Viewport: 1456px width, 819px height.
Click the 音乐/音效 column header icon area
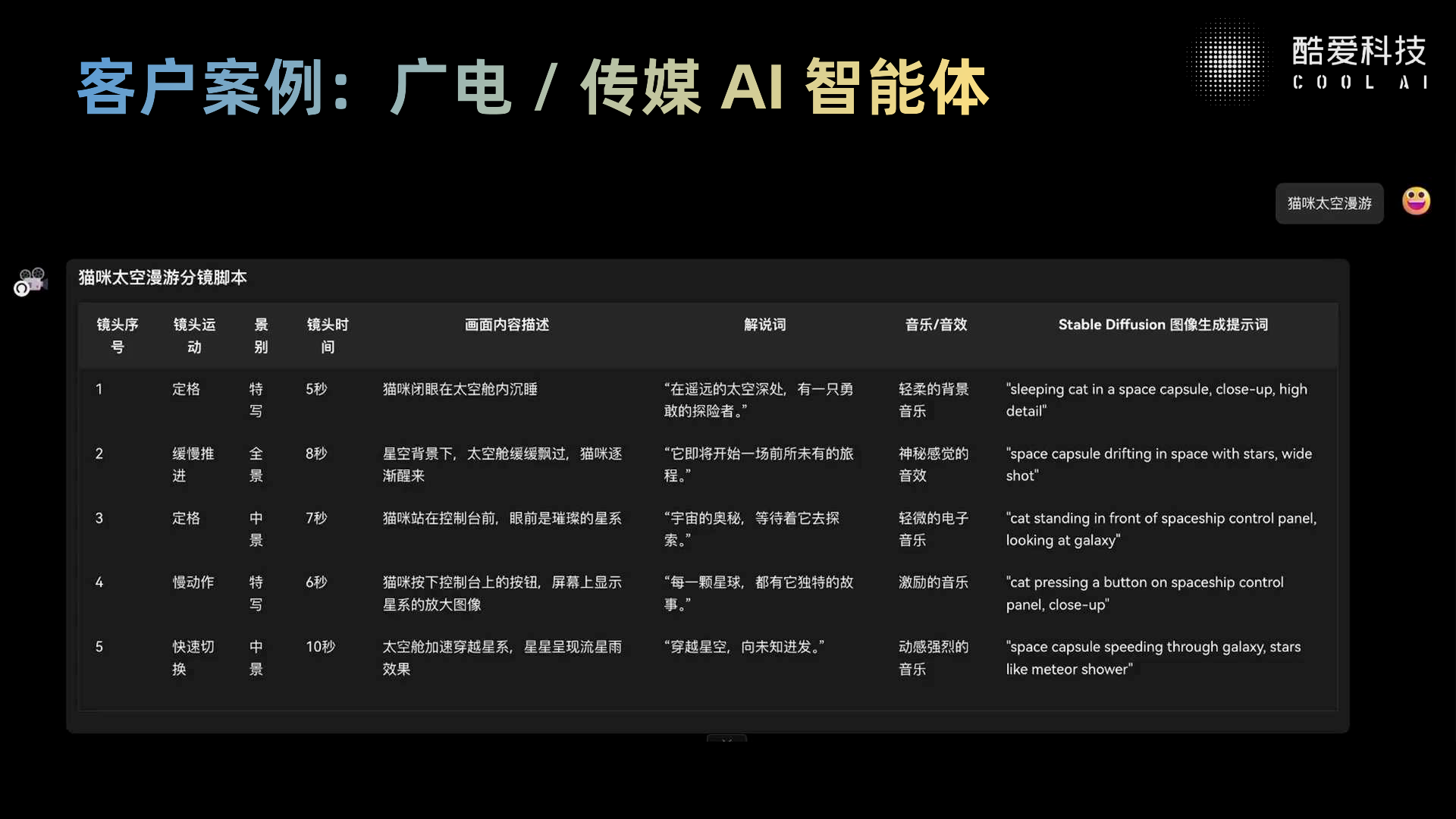(935, 325)
